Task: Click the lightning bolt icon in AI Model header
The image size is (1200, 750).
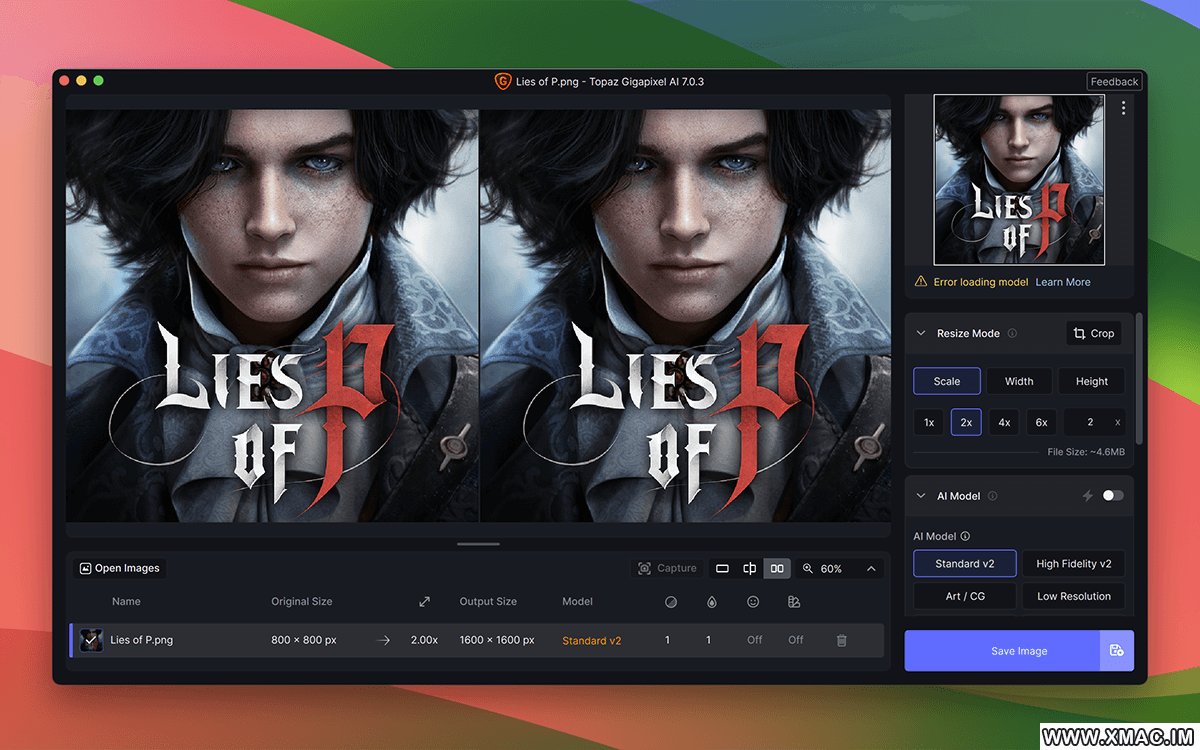Action: [1088, 496]
